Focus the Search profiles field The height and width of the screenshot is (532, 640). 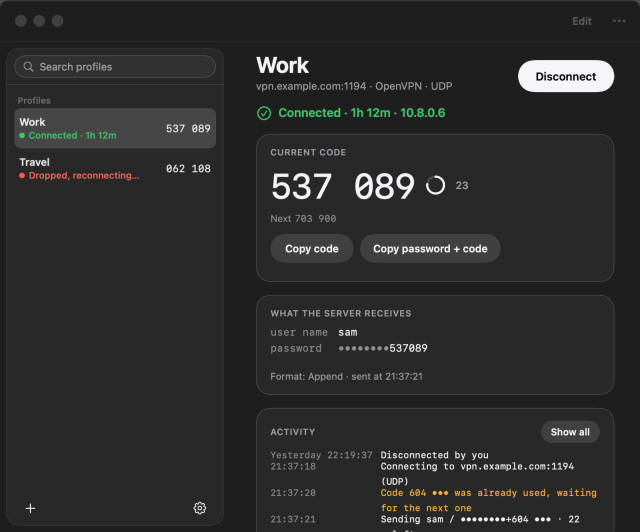click(115, 67)
